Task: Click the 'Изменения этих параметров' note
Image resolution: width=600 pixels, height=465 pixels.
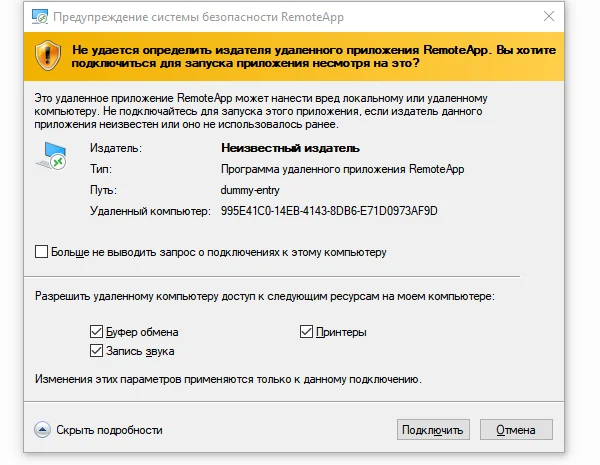Action: coord(228,380)
